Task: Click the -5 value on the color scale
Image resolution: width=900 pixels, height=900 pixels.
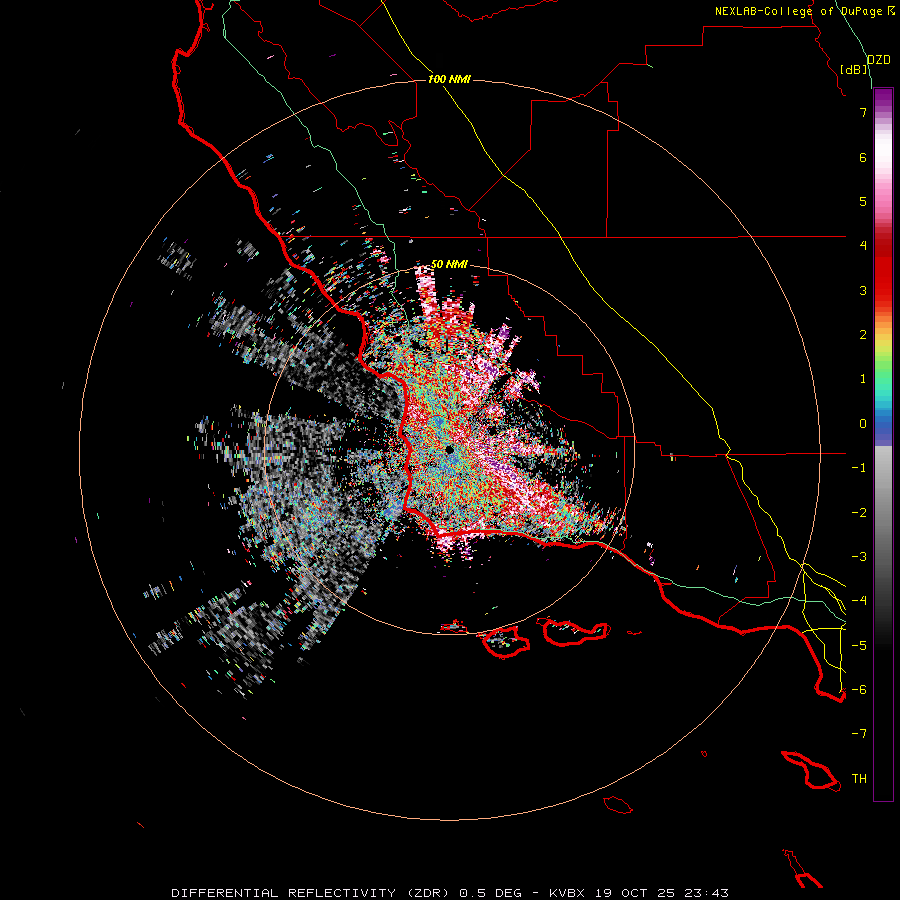Action: (x=859, y=646)
